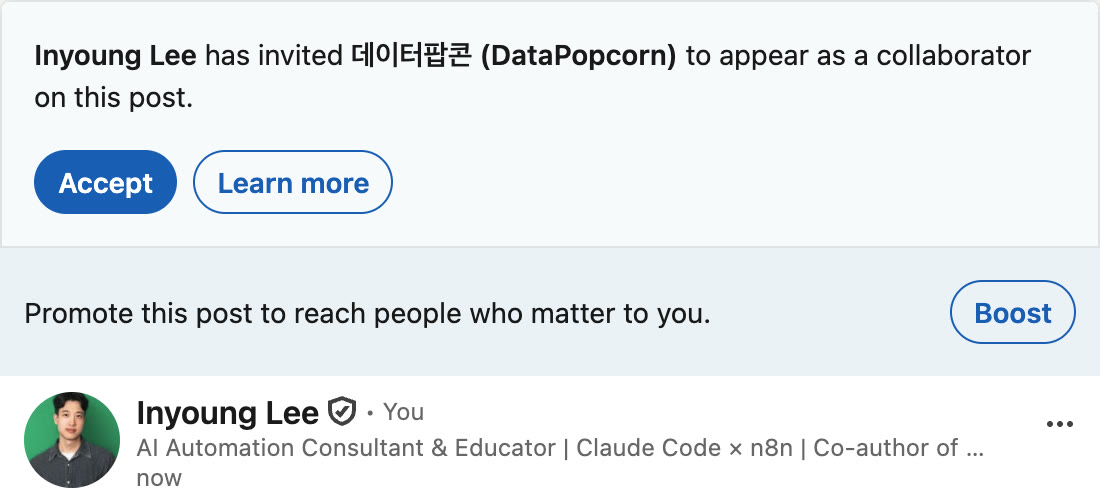Click the 'Promote this post' message text
The image size is (1100, 494).
click(368, 313)
